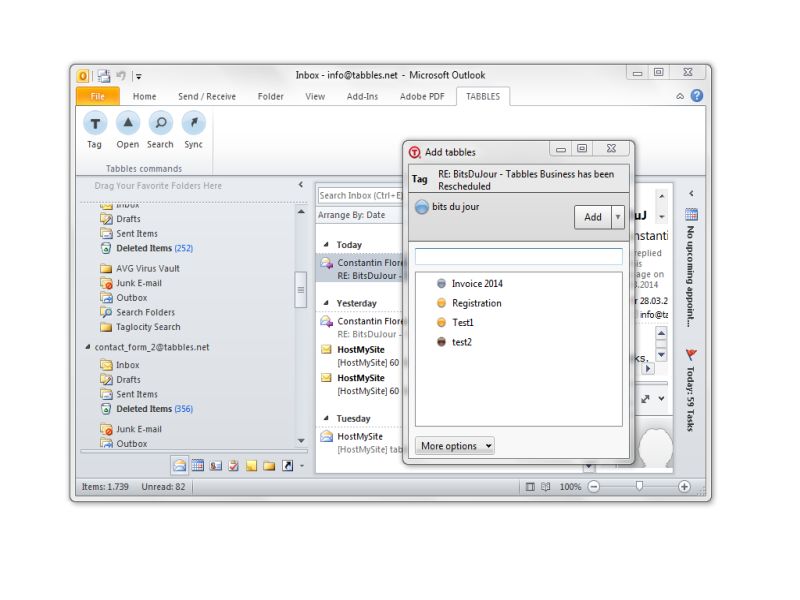
Task: Open the Calendar view in navigation bar
Action: [x=197, y=465]
